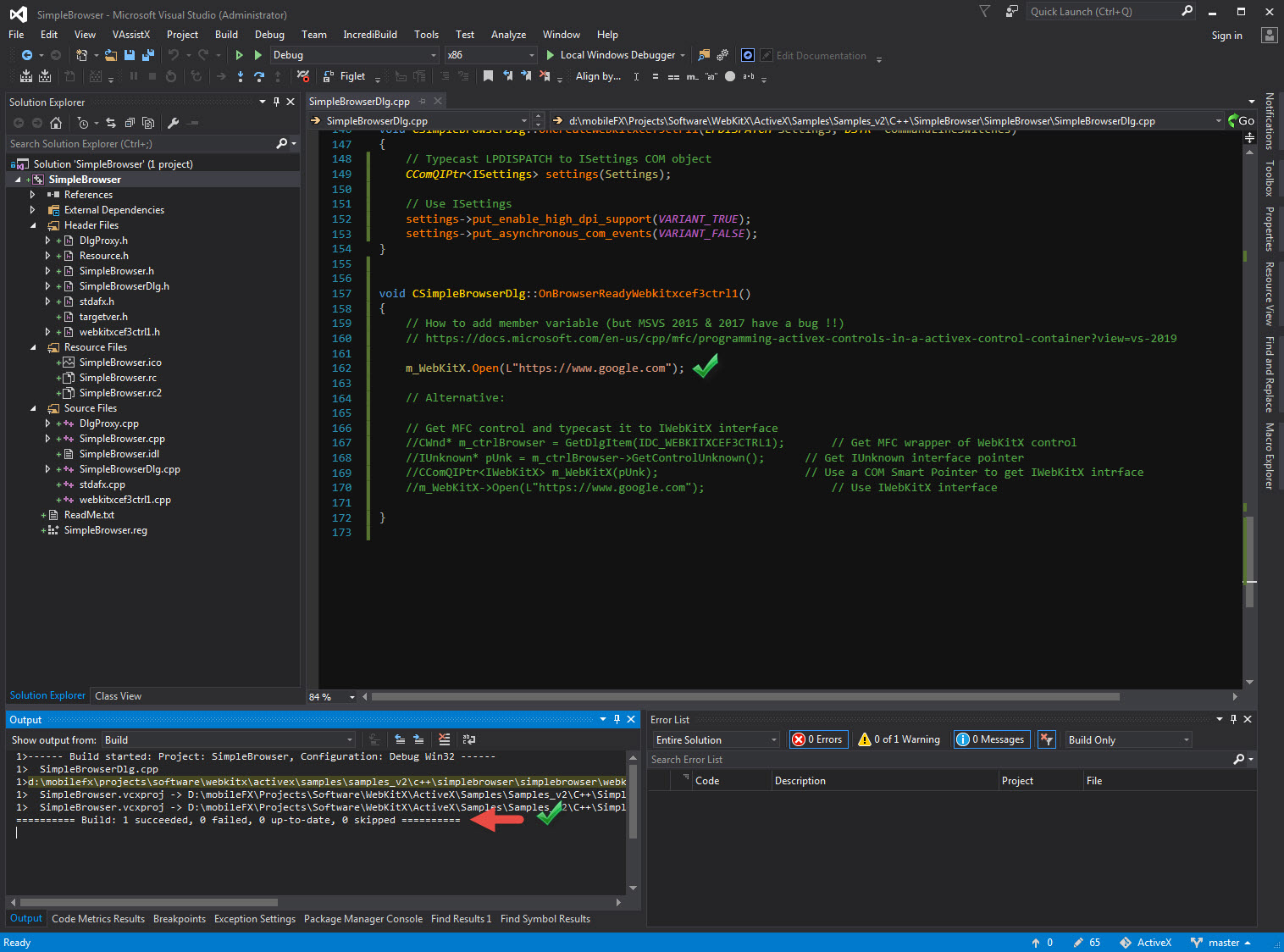Click Collapse All icon in Solution Explorer
Screen dimensions: 1284x952
coord(130,123)
